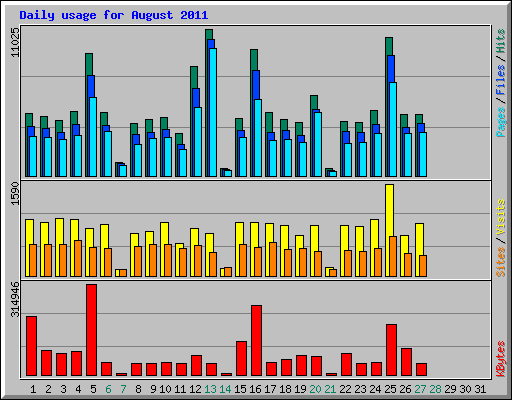Click green weekend day 6 label
The width and height of the screenshot is (512, 400).
click(108, 389)
